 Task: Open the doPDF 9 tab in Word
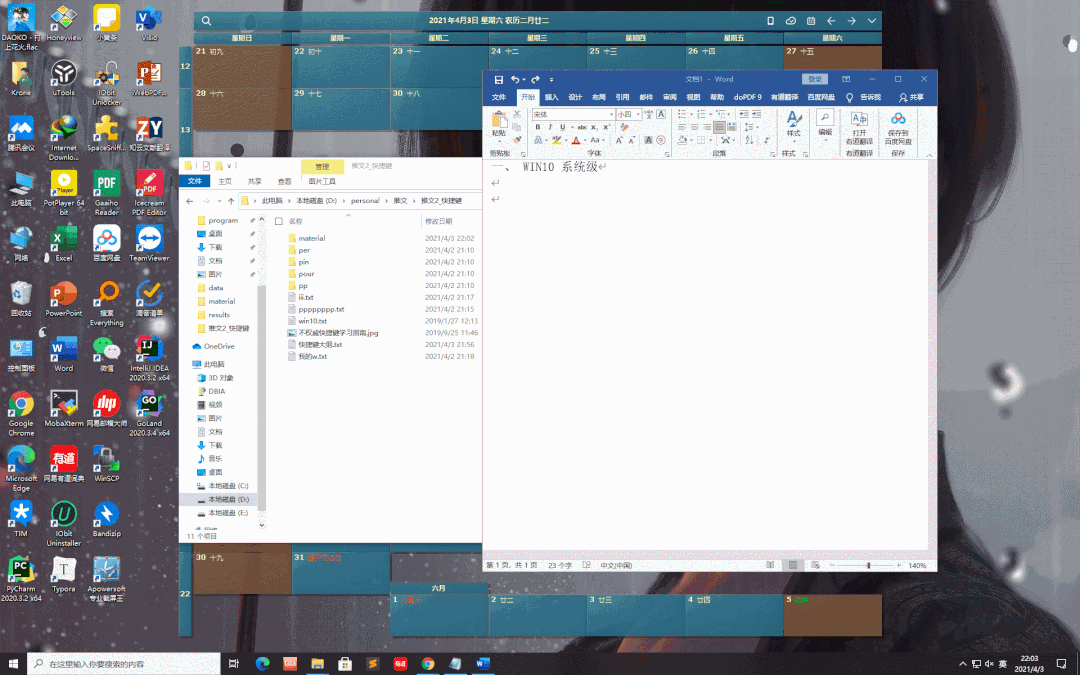[x=747, y=97]
